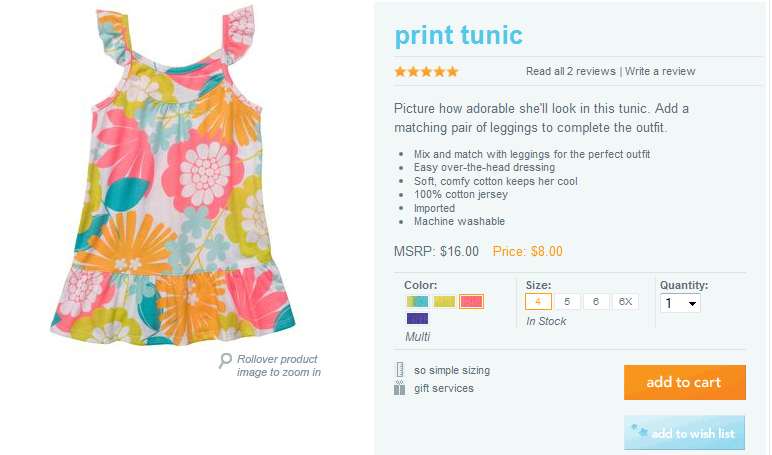This screenshot has height=455, width=772.
Task: Click the five-star rating icons
Action: [426, 72]
